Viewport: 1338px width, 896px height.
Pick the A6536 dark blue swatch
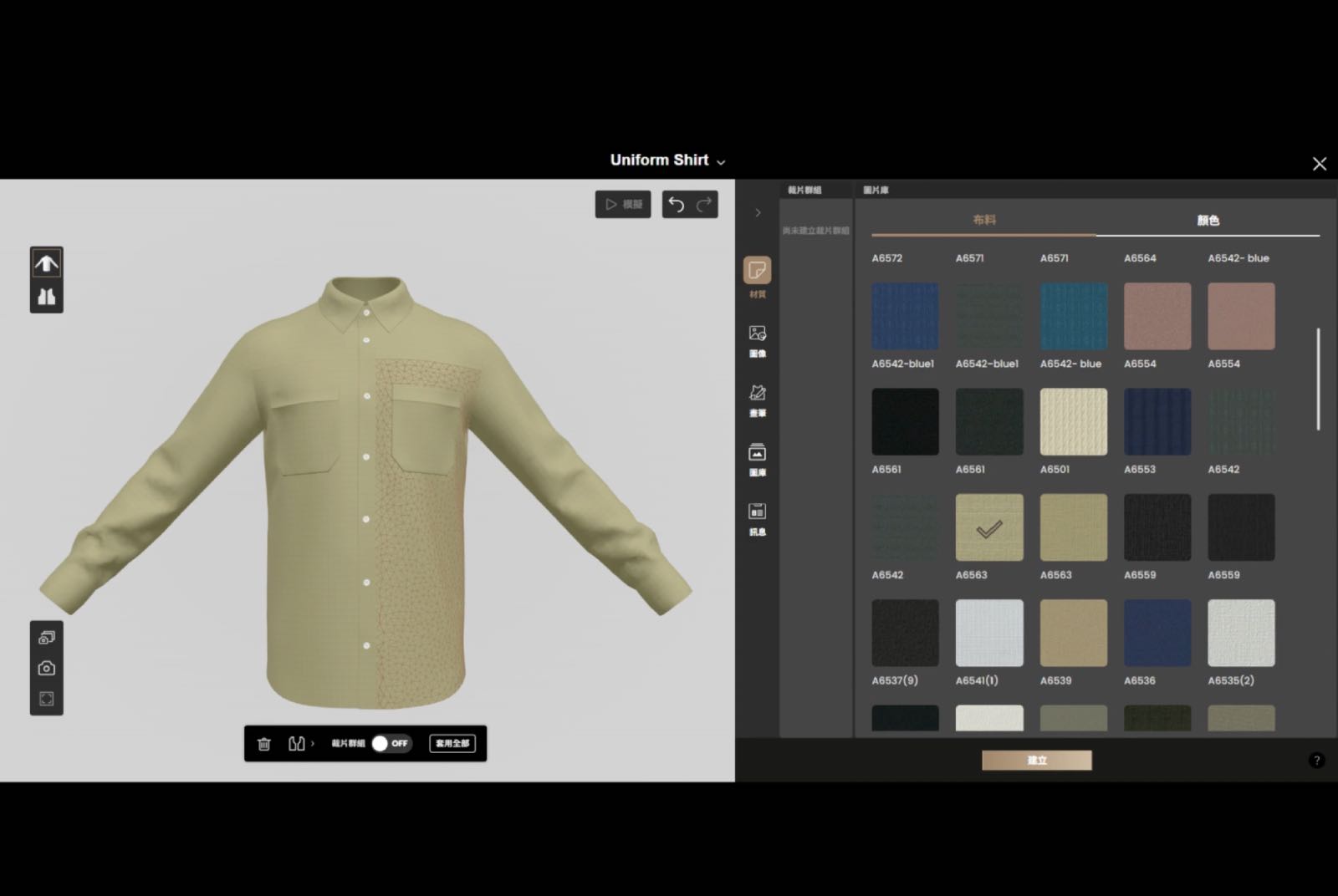tap(1157, 633)
